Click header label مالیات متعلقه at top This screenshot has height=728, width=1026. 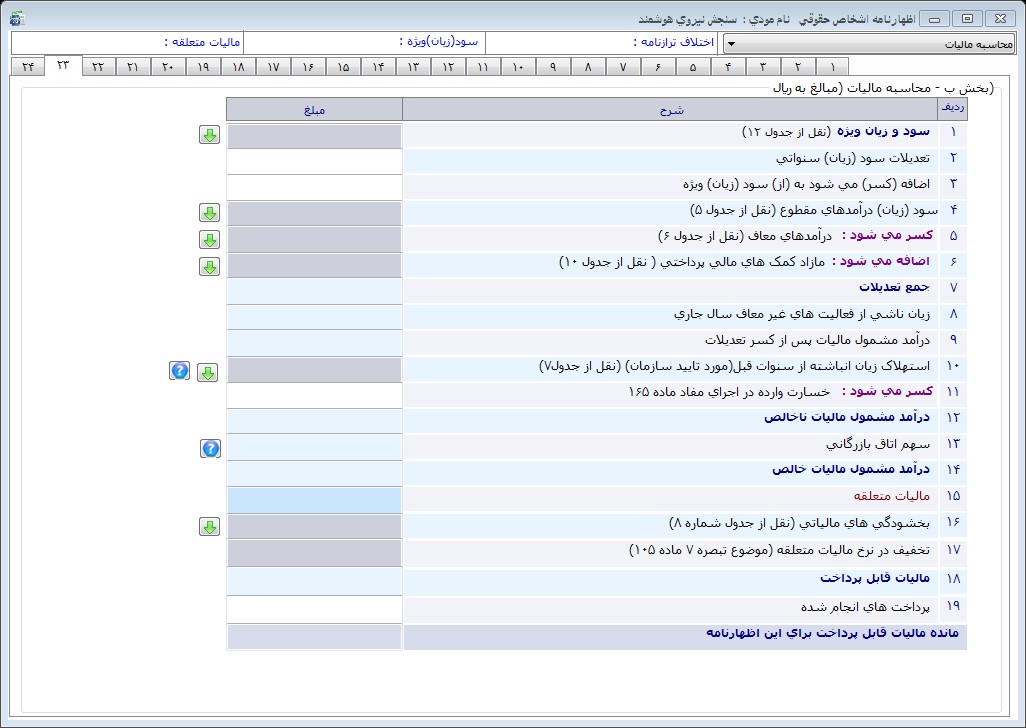tap(202, 43)
